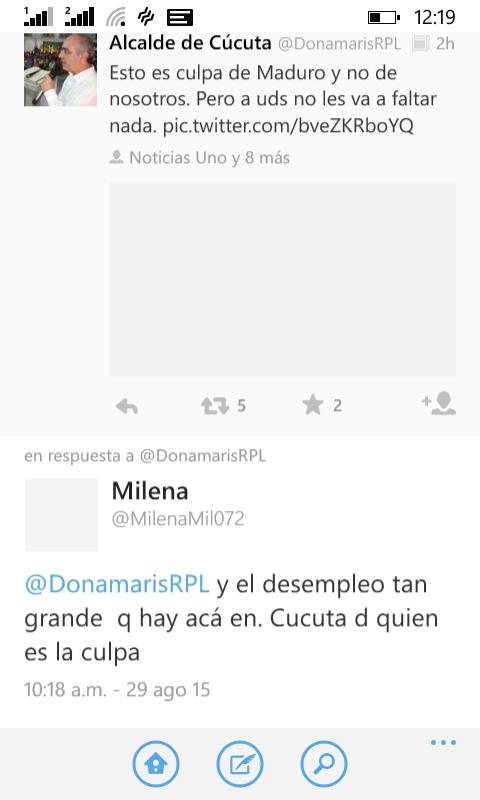The image size is (480, 800).
Task: Open Milena's profile picture
Action: click(x=61, y=515)
